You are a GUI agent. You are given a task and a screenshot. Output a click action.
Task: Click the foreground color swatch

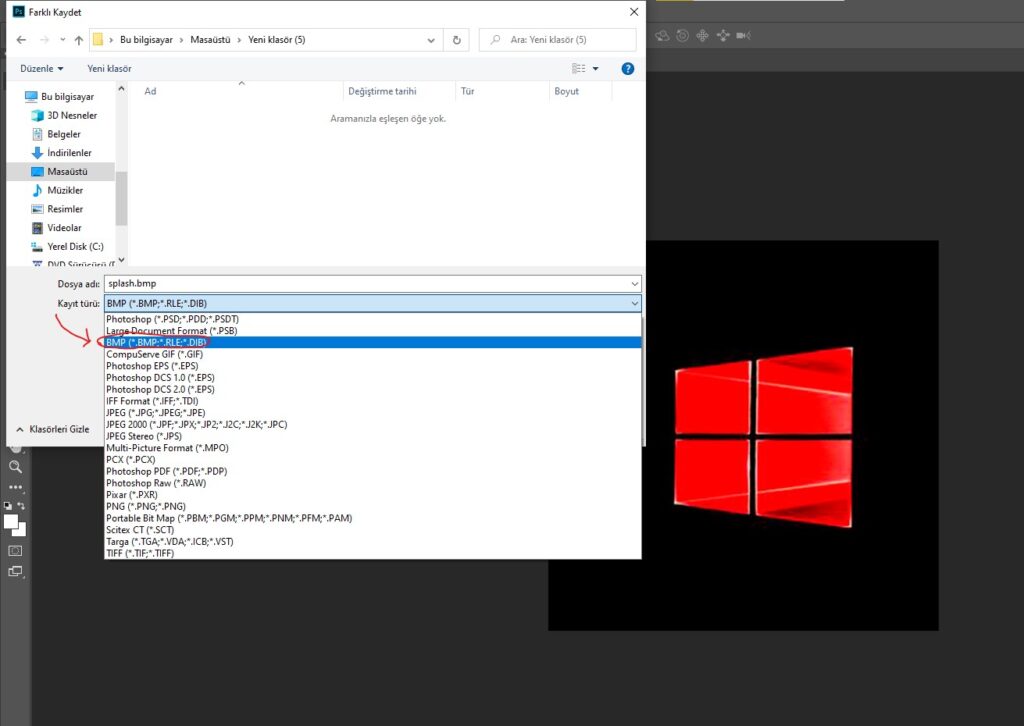point(11,522)
